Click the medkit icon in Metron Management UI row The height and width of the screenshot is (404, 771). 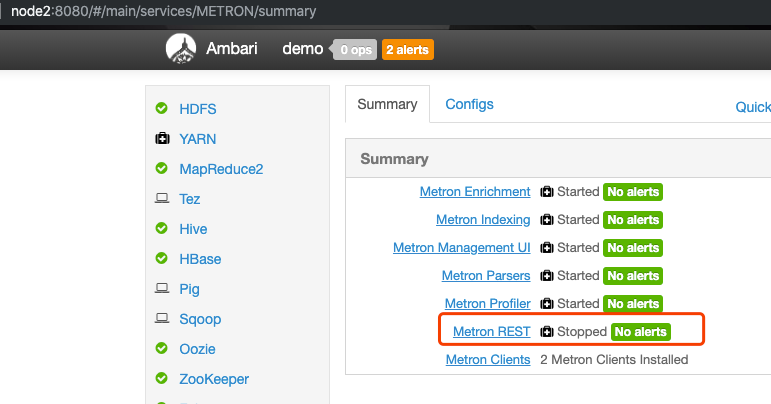coord(547,248)
